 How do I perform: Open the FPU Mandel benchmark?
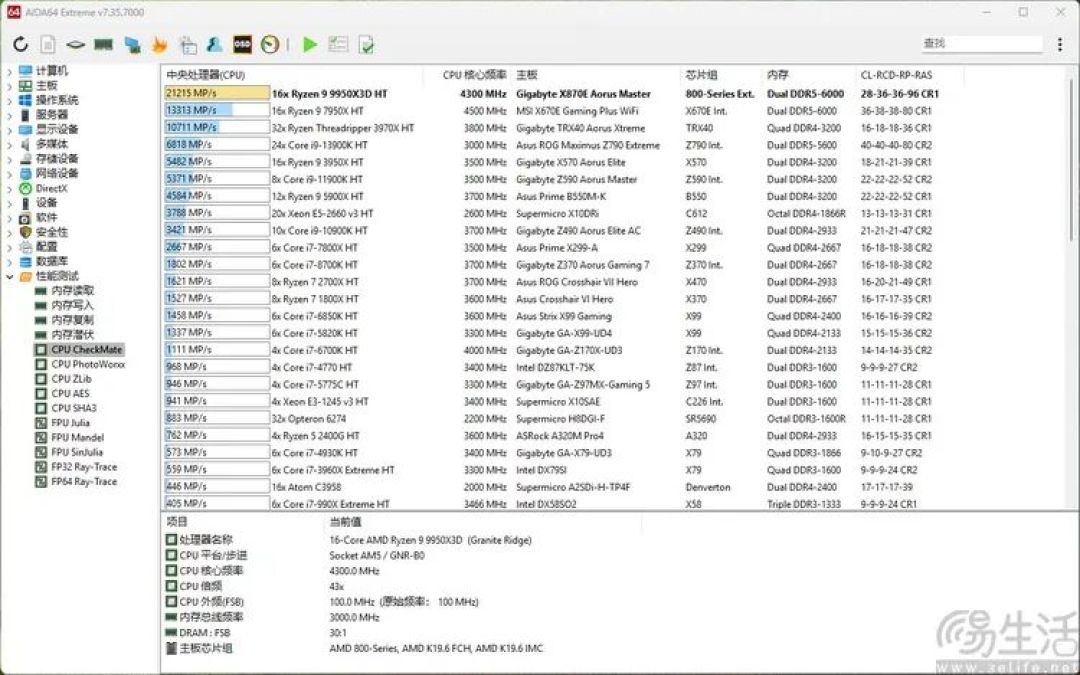[77, 437]
